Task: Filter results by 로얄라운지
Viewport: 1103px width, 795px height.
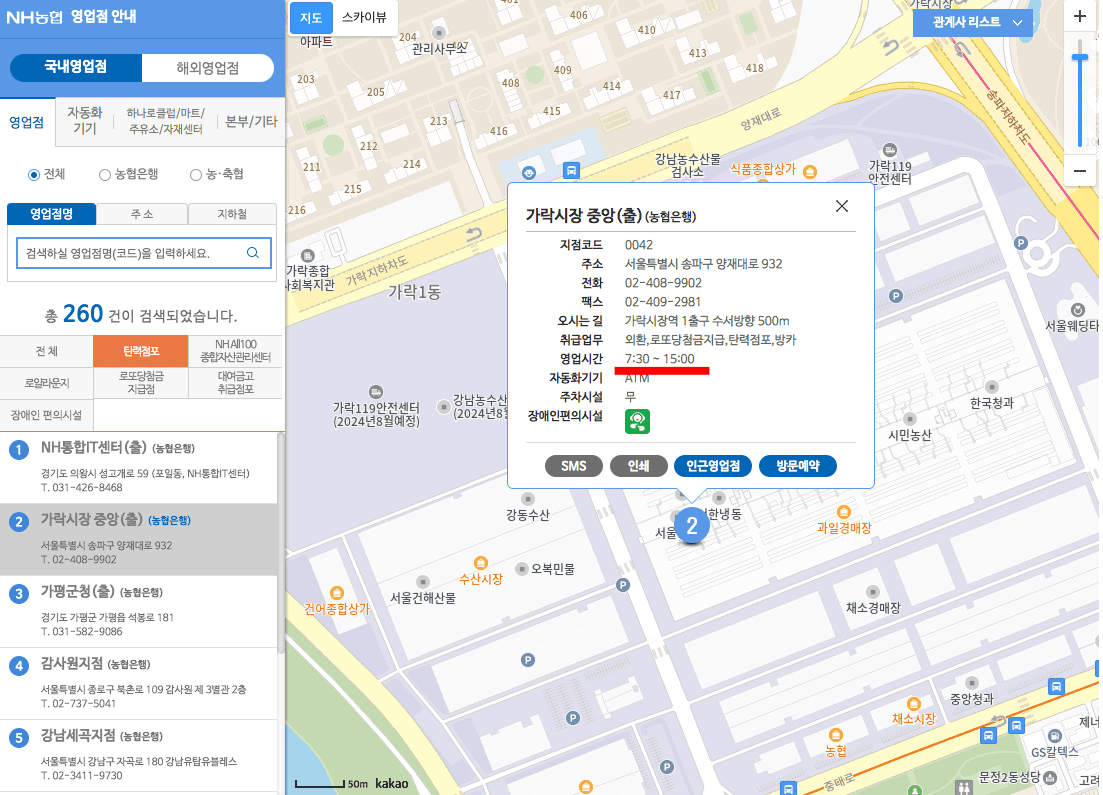Action: click(x=46, y=383)
